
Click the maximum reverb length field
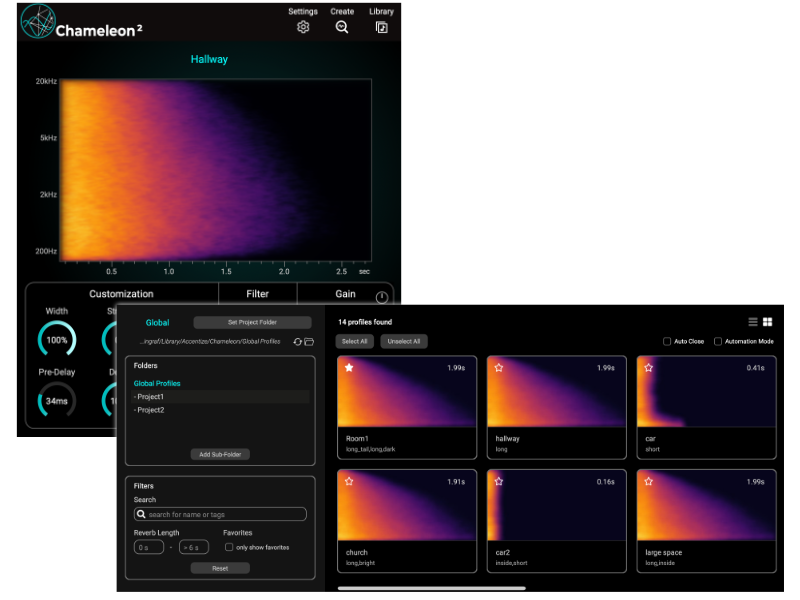pyautogui.click(x=194, y=547)
